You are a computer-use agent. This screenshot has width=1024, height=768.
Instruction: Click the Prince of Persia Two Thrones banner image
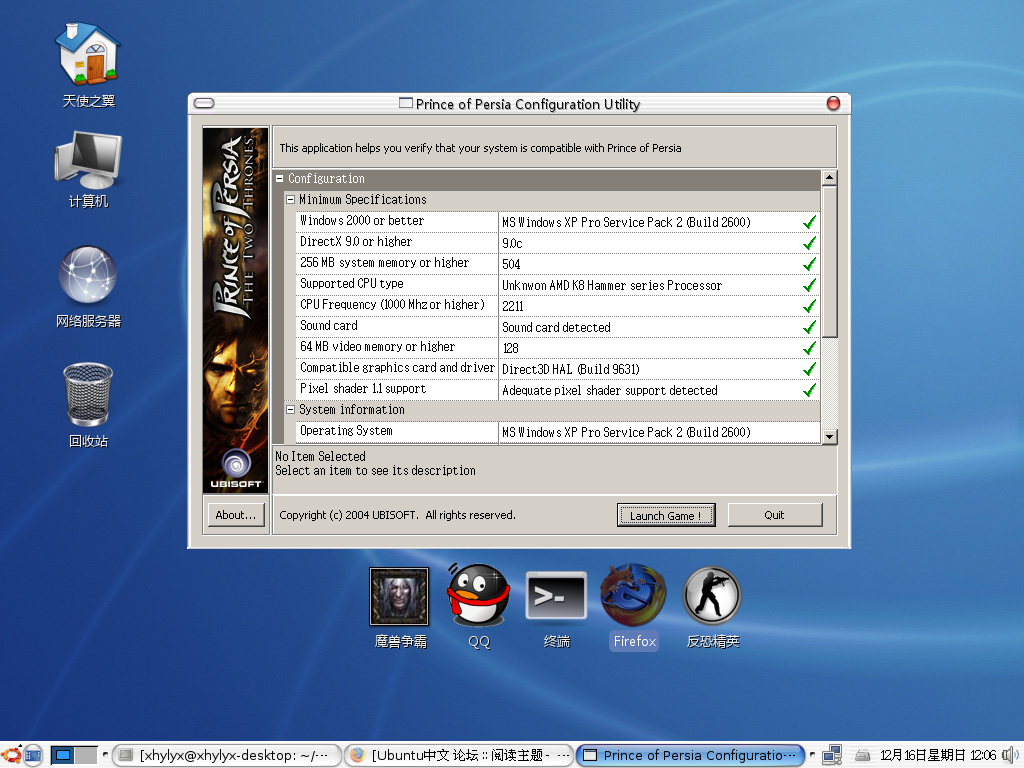tap(236, 310)
